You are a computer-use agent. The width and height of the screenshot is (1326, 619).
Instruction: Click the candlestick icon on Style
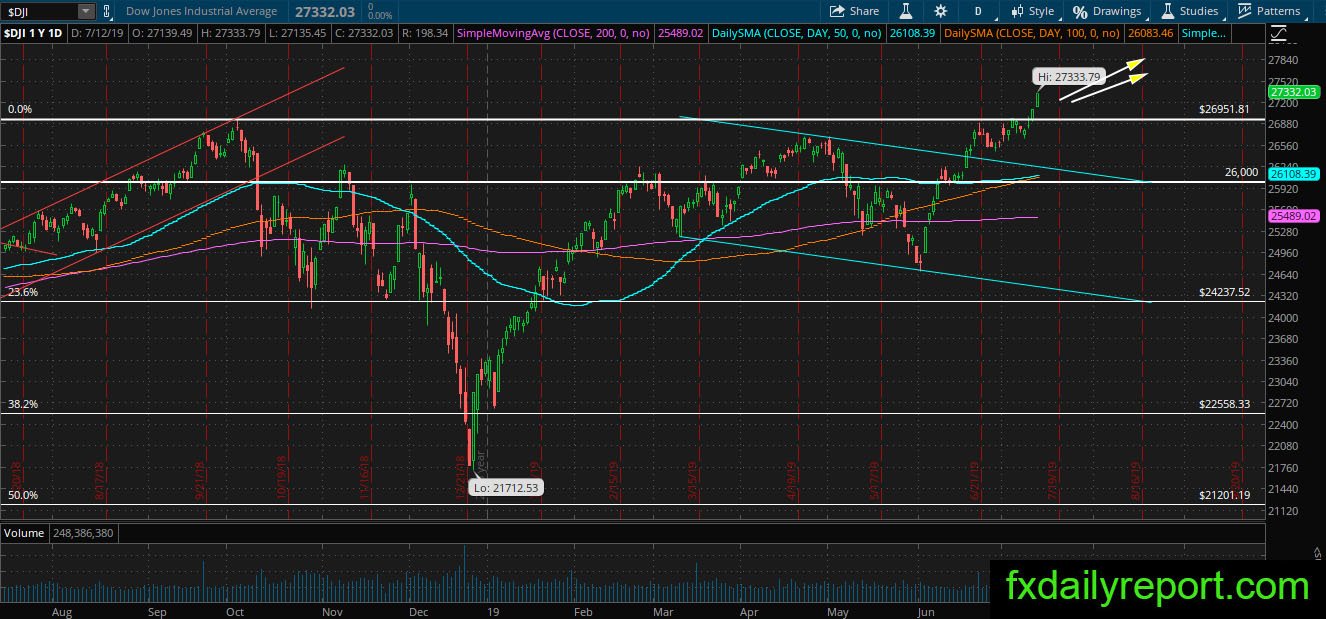(x=1017, y=11)
